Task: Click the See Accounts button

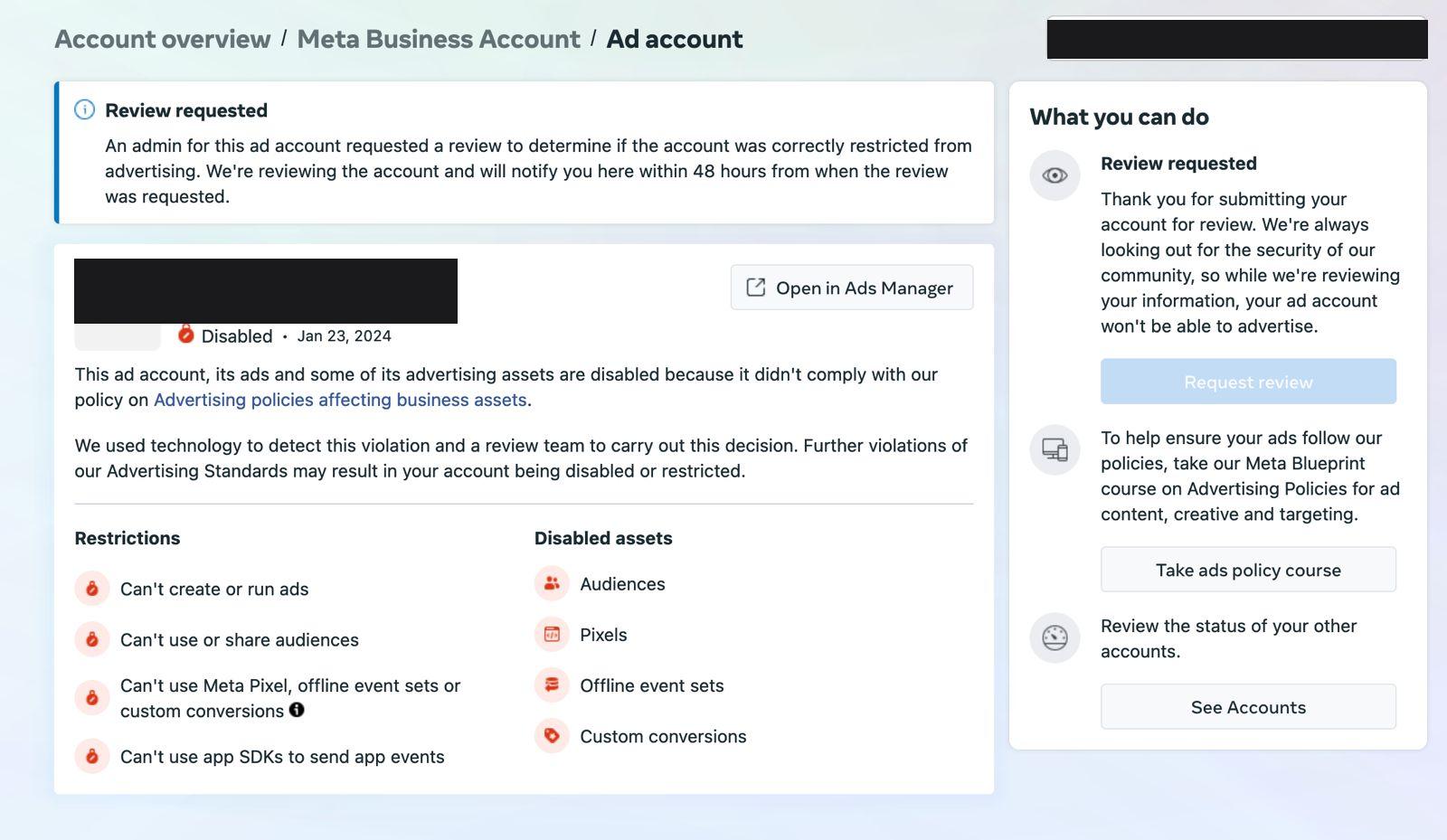Action: [1248, 707]
